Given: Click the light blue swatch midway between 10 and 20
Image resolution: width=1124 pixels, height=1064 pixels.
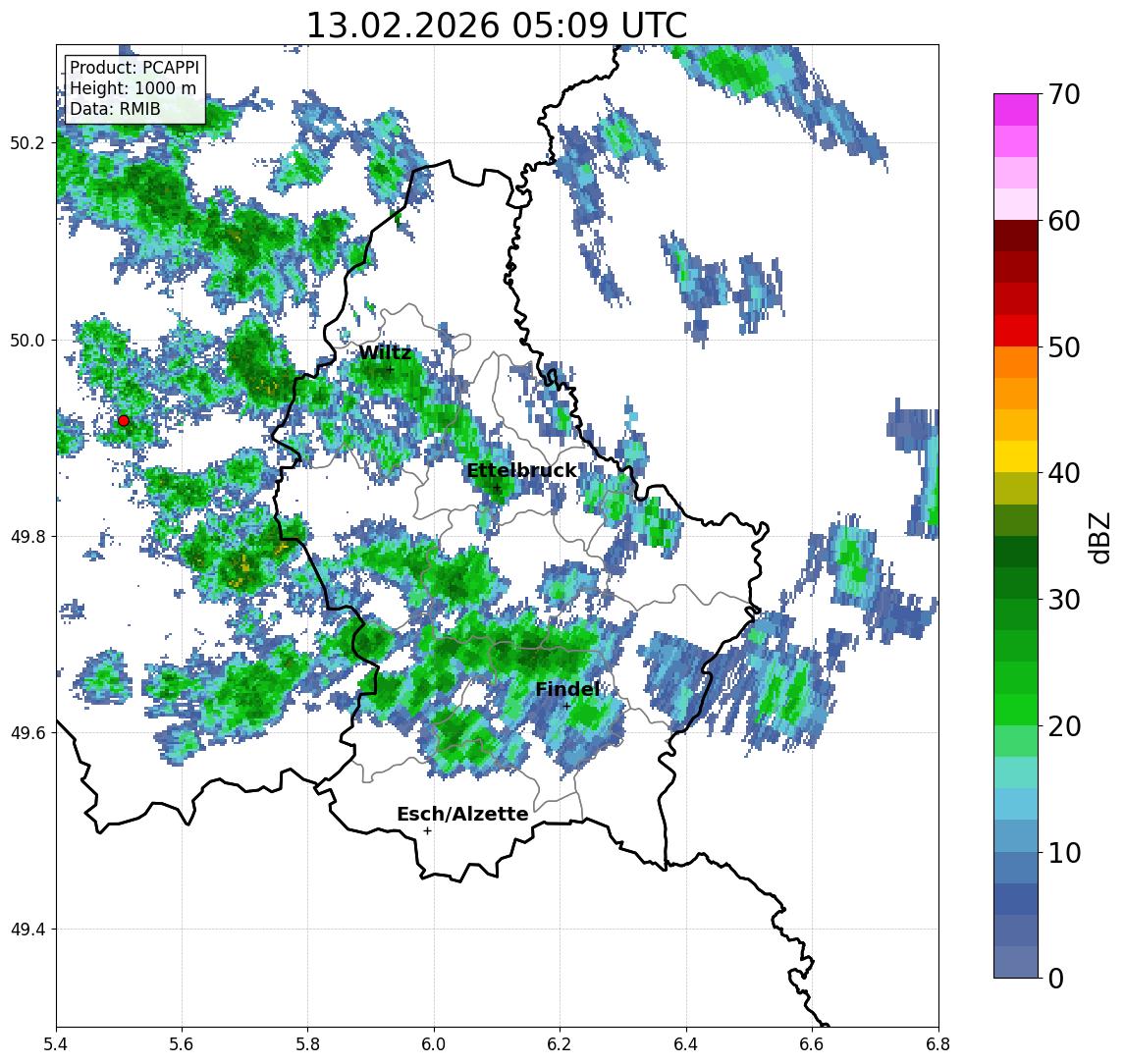Looking at the screenshot, I should 1016,804.
